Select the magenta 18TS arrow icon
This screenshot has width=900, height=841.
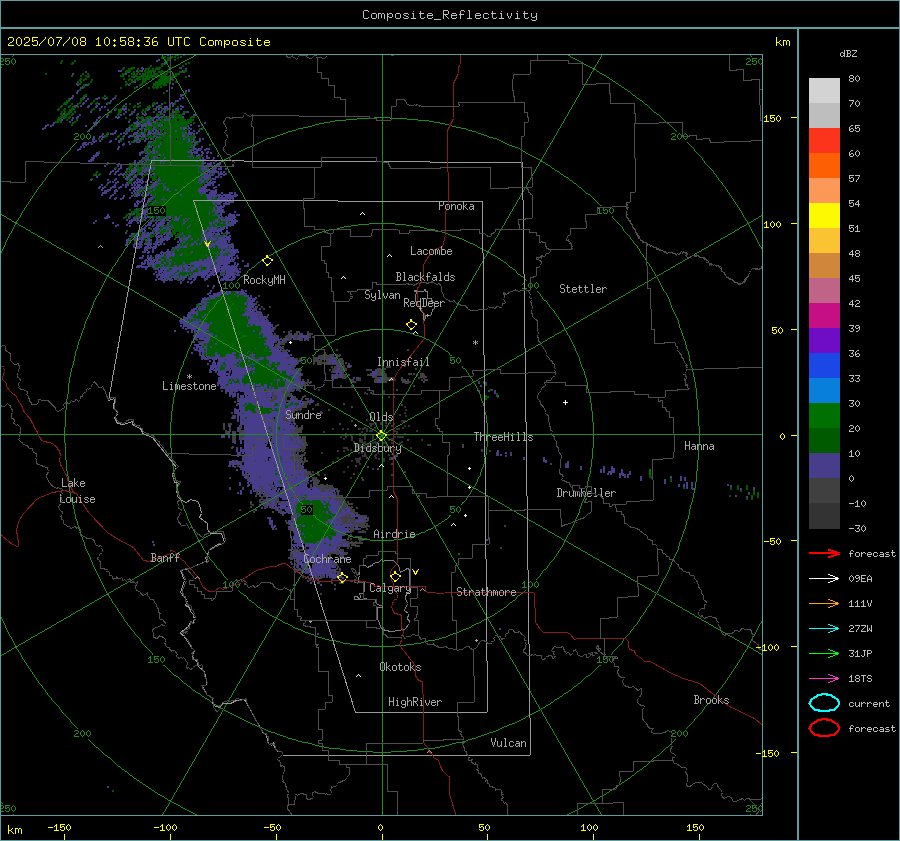coord(824,679)
